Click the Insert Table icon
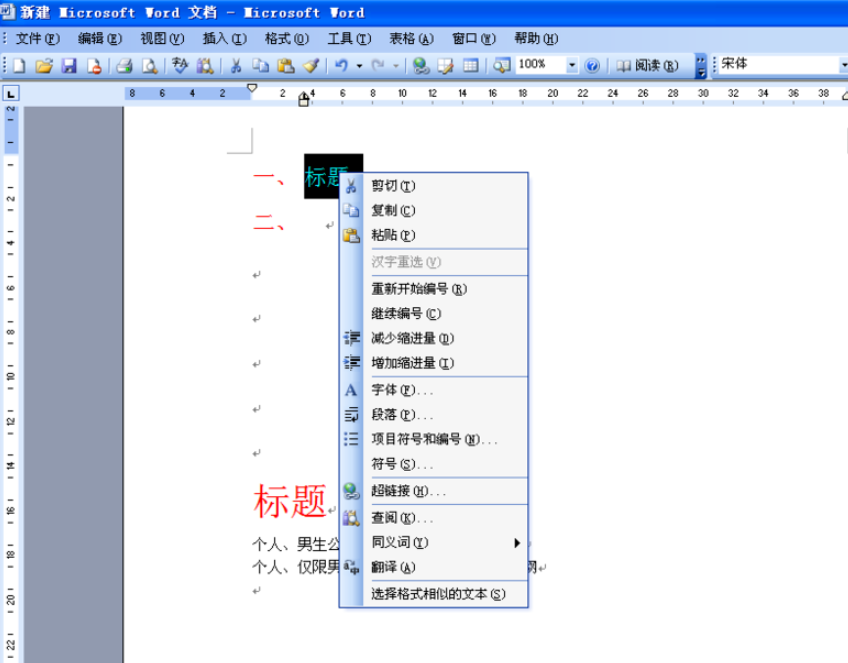The width and height of the screenshot is (848, 663). click(x=471, y=66)
